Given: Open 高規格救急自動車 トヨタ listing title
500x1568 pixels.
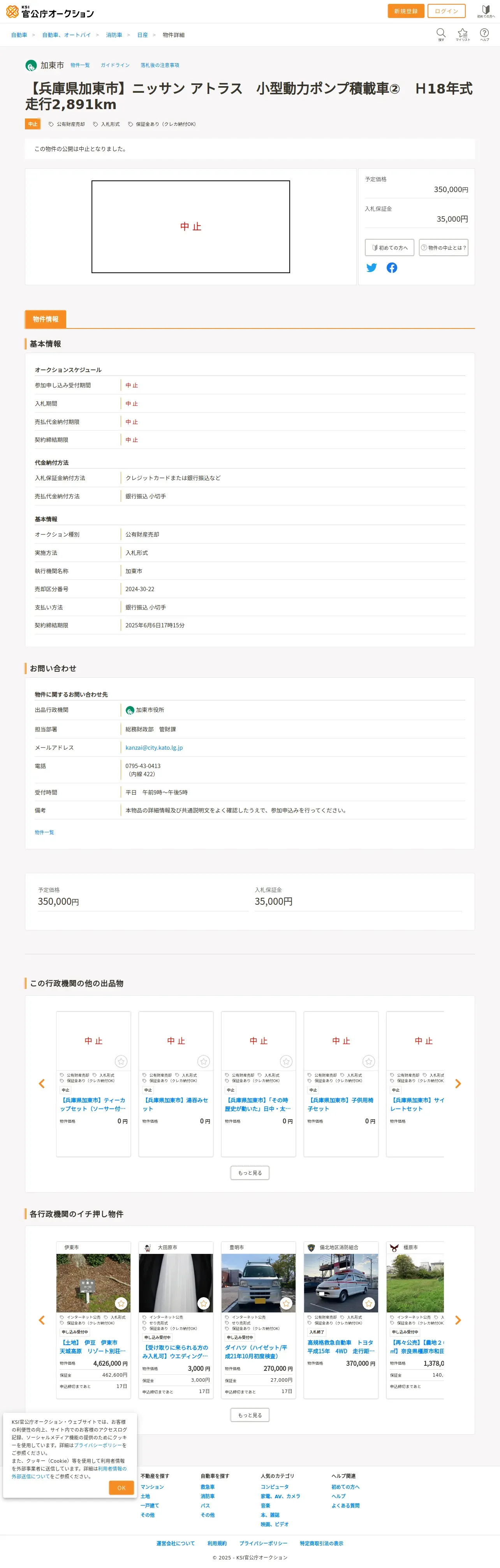Looking at the screenshot, I should [341, 1346].
